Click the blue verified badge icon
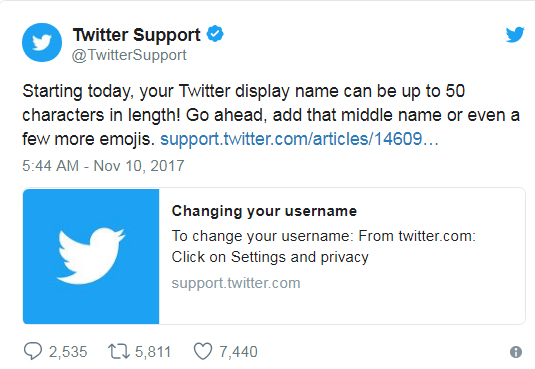The height and width of the screenshot is (369, 535). (215, 34)
